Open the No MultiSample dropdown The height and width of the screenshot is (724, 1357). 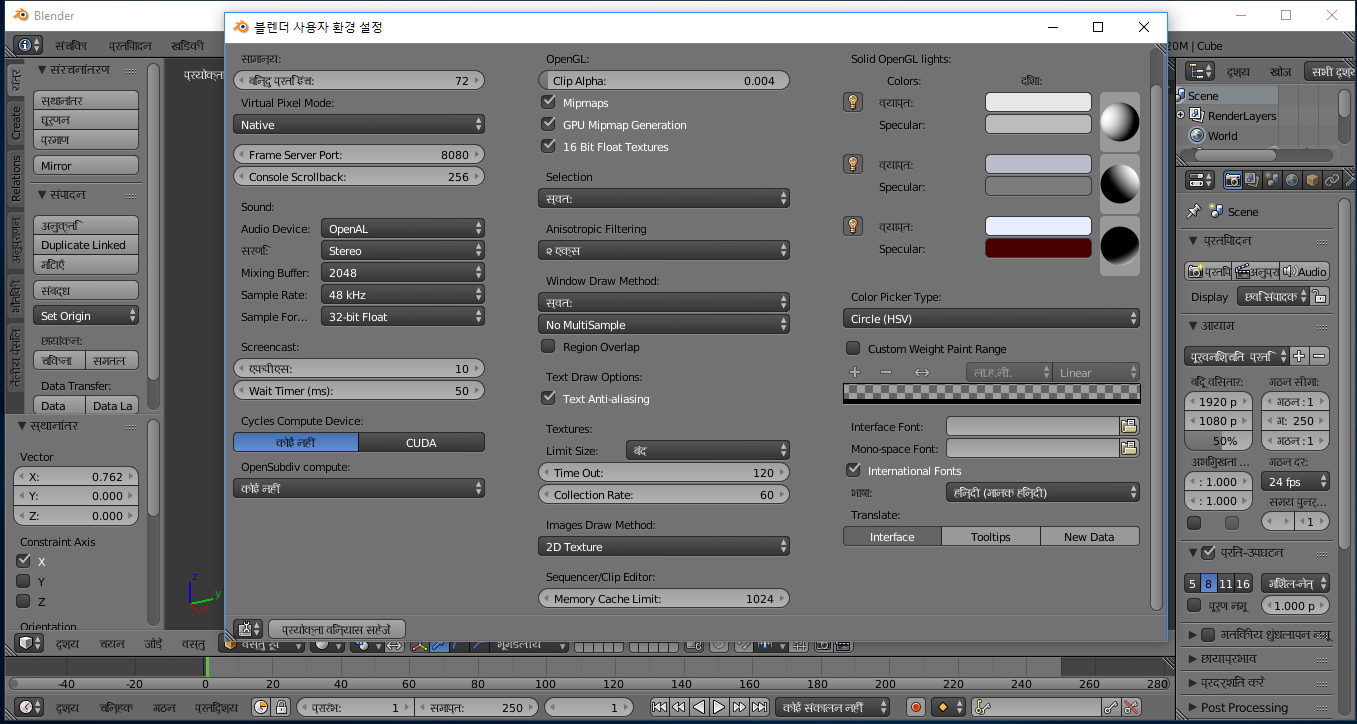click(x=664, y=325)
